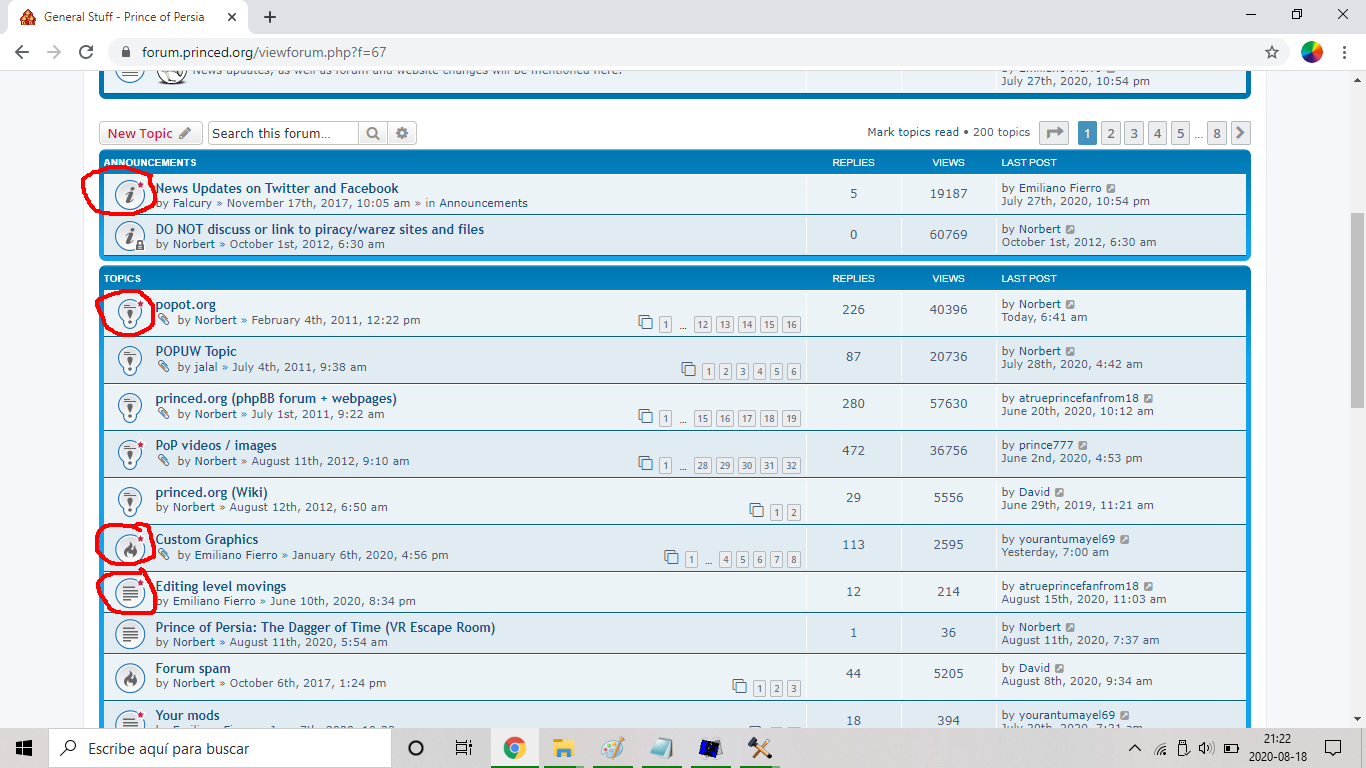Open the Announcements forum link

pos(483,203)
